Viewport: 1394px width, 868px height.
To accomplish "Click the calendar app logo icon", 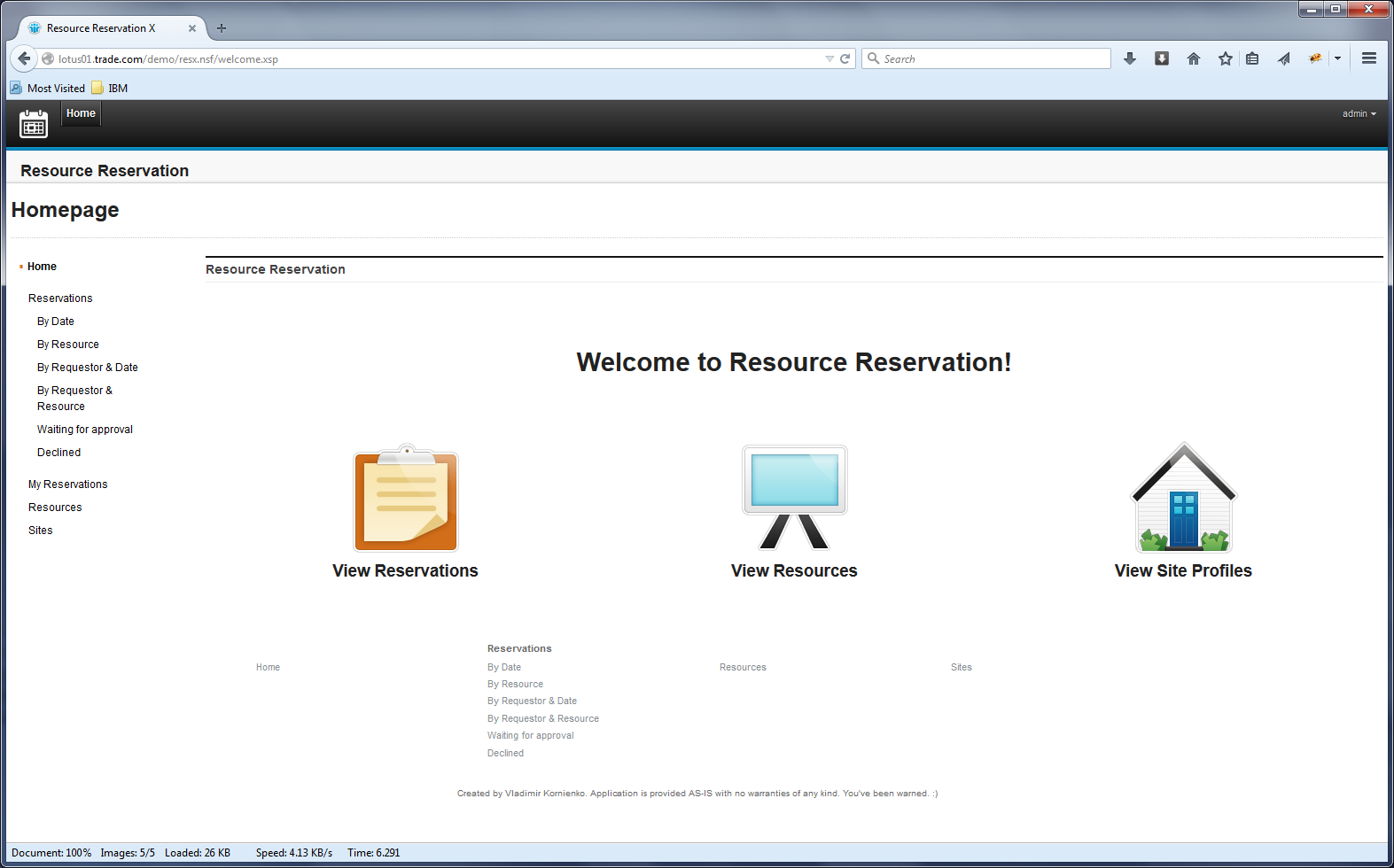I will tap(34, 124).
